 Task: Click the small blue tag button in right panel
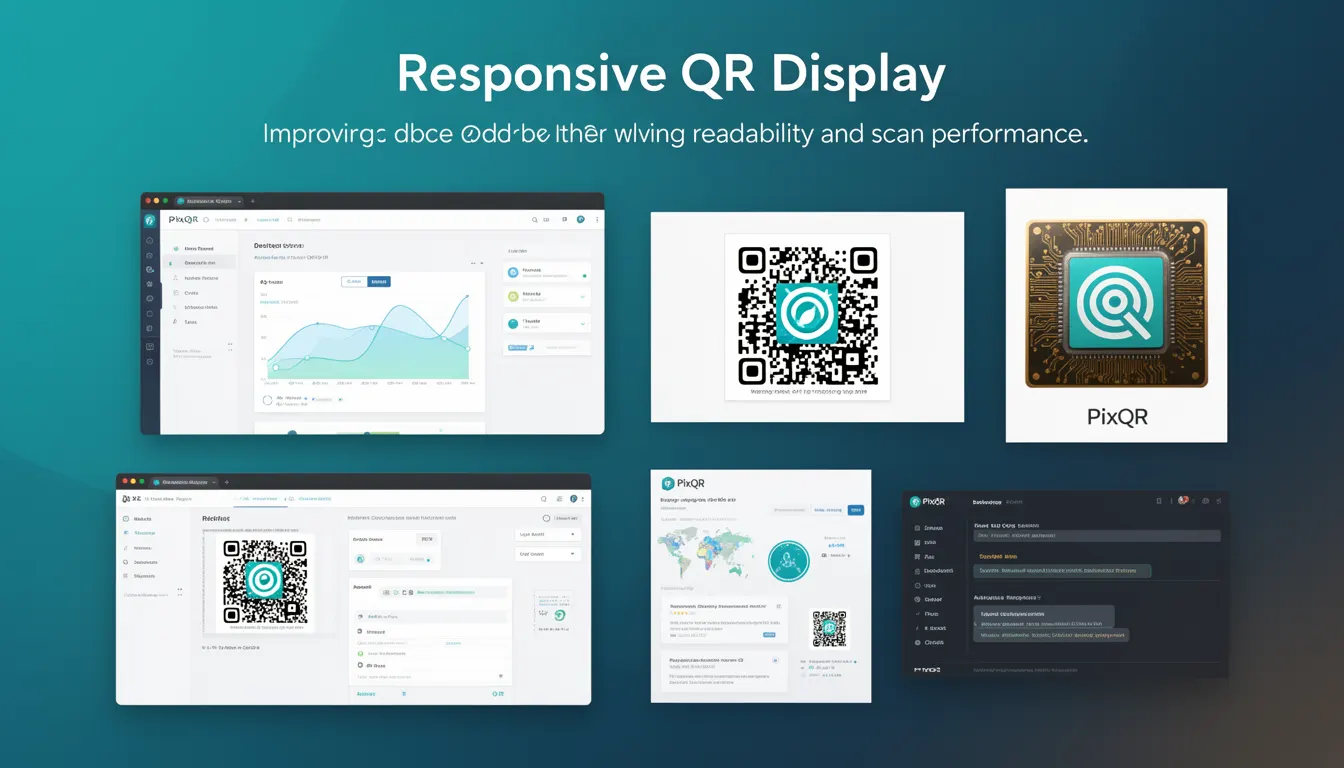518,348
